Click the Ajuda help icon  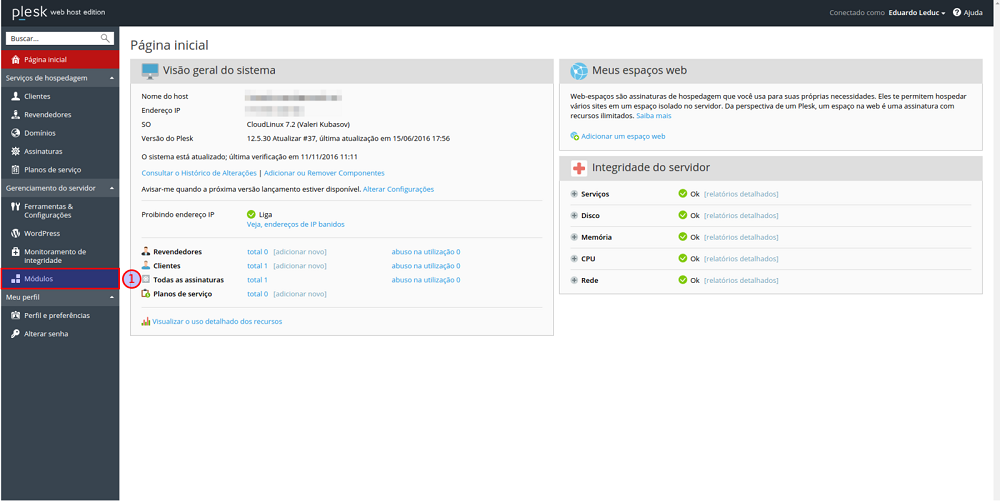[x=957, y=13]
